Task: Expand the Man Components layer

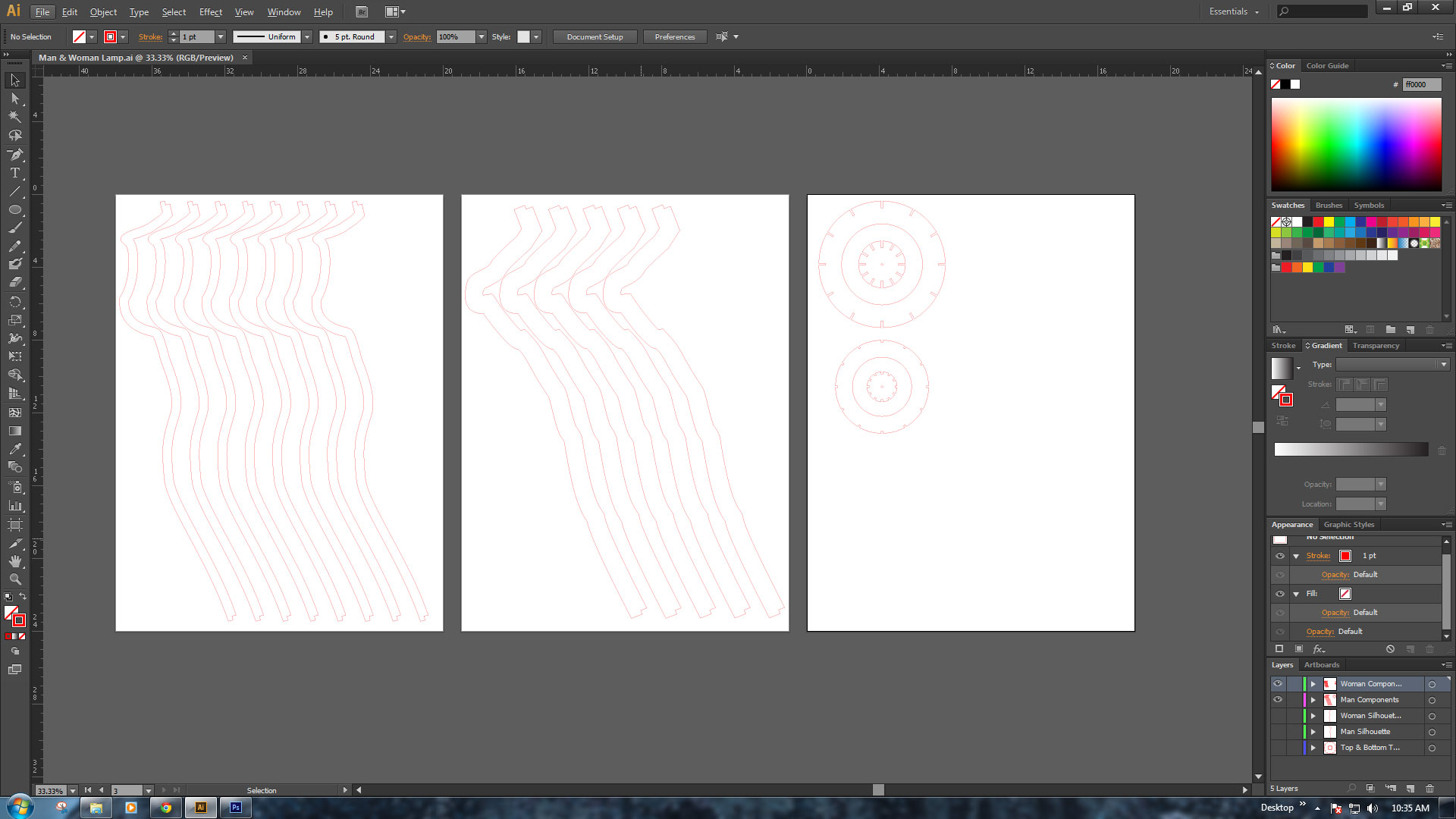Action: coord(1313,700)
